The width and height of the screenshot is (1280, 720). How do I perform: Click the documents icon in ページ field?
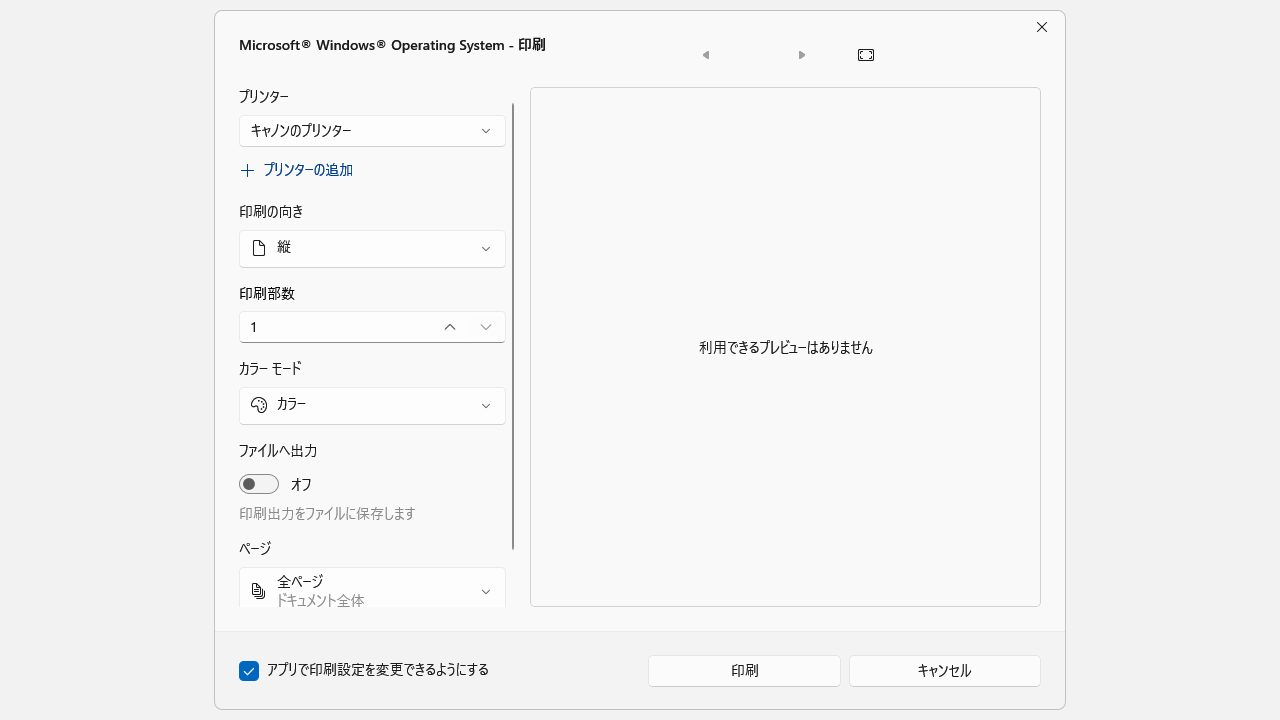click(259, 591)
